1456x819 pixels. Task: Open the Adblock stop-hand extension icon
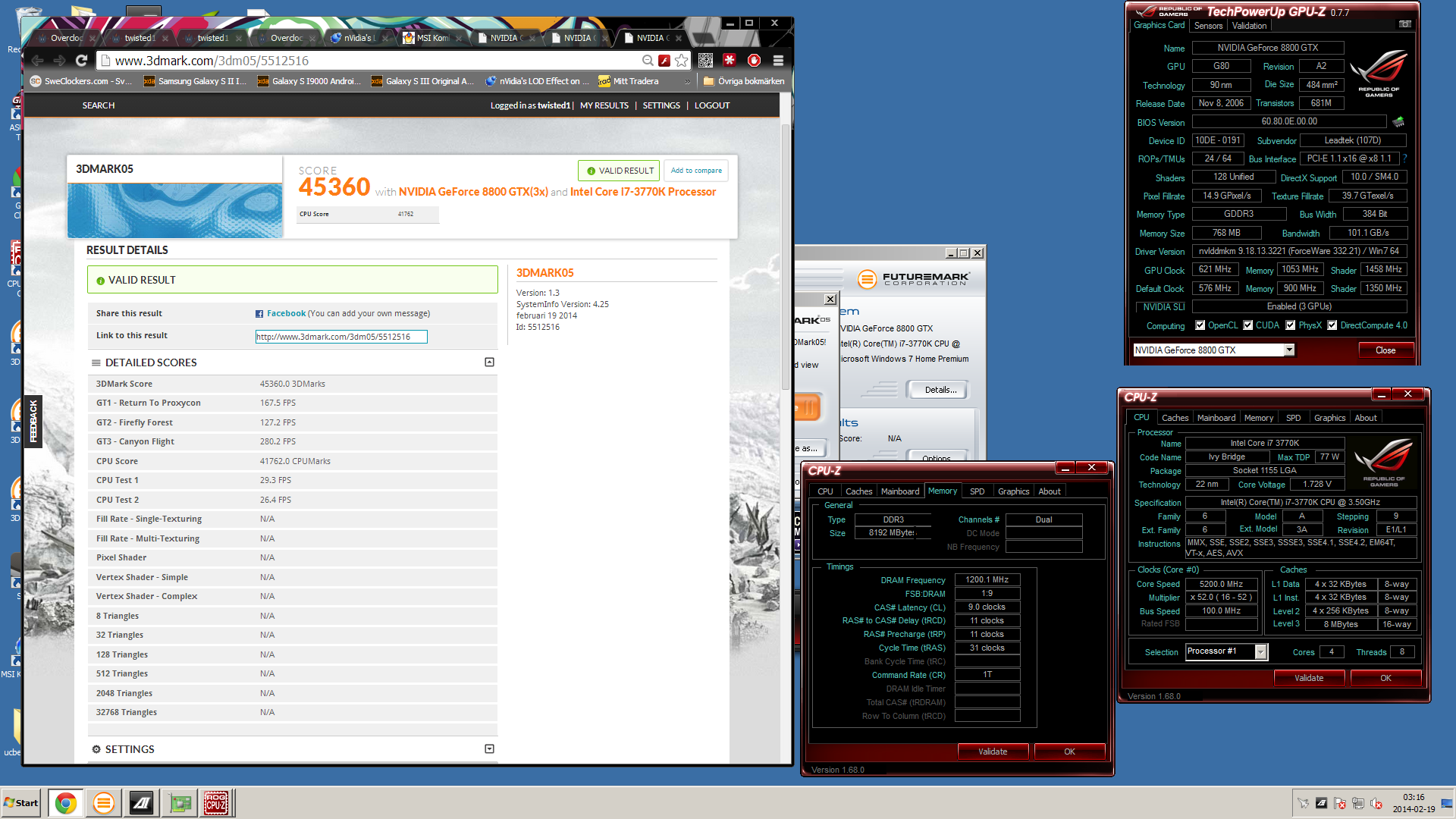point(754,61)
